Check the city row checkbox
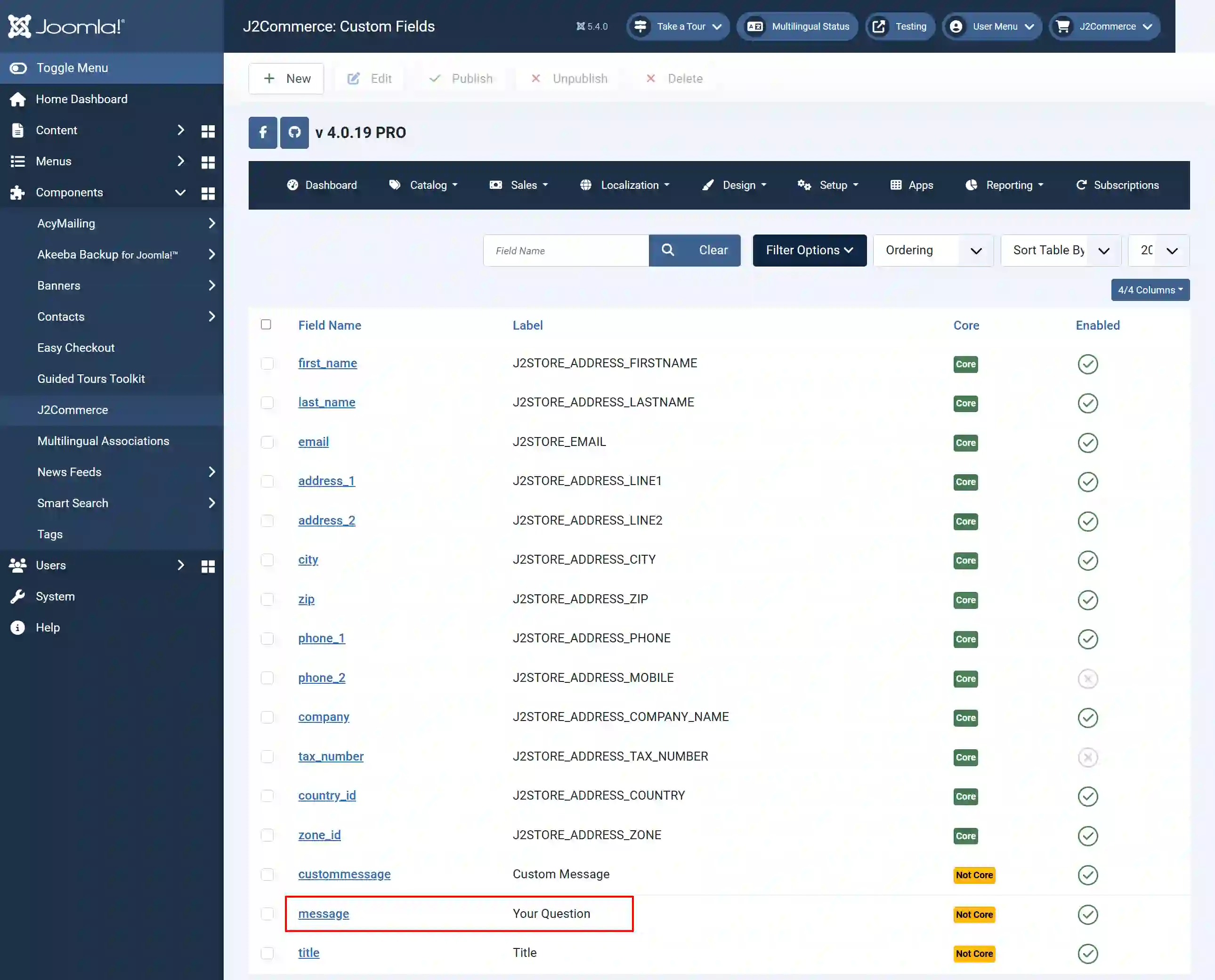This screenshot has height=980, width=1215. coord(267,560)
